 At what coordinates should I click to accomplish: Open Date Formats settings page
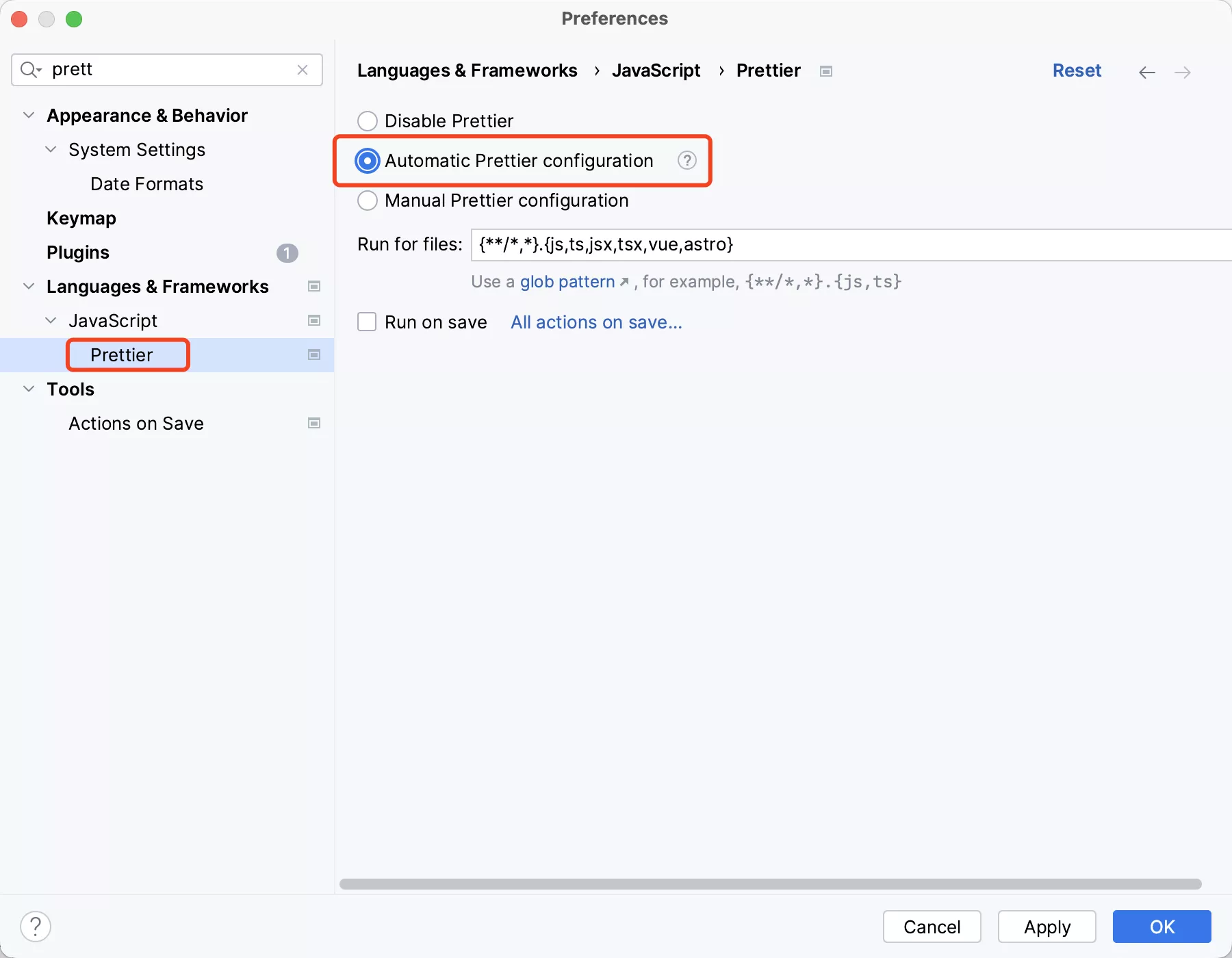(x=147, y=184)
